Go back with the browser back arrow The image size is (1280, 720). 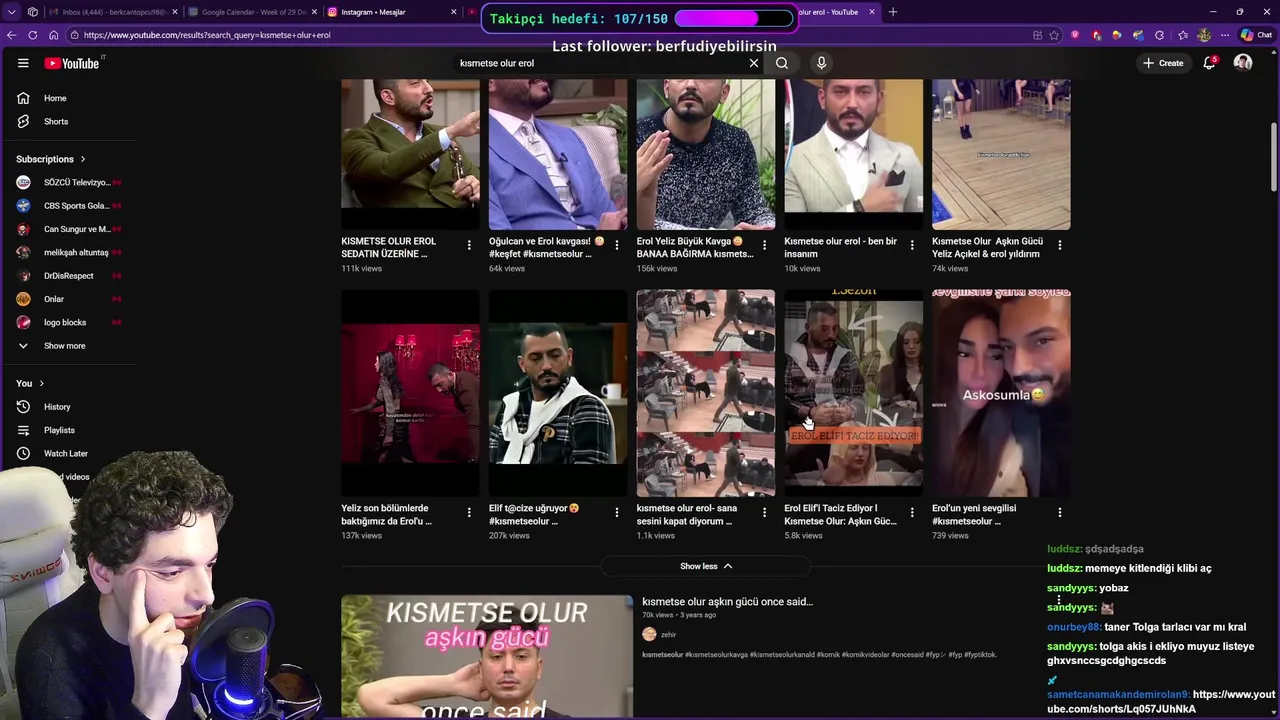point(11,35)
